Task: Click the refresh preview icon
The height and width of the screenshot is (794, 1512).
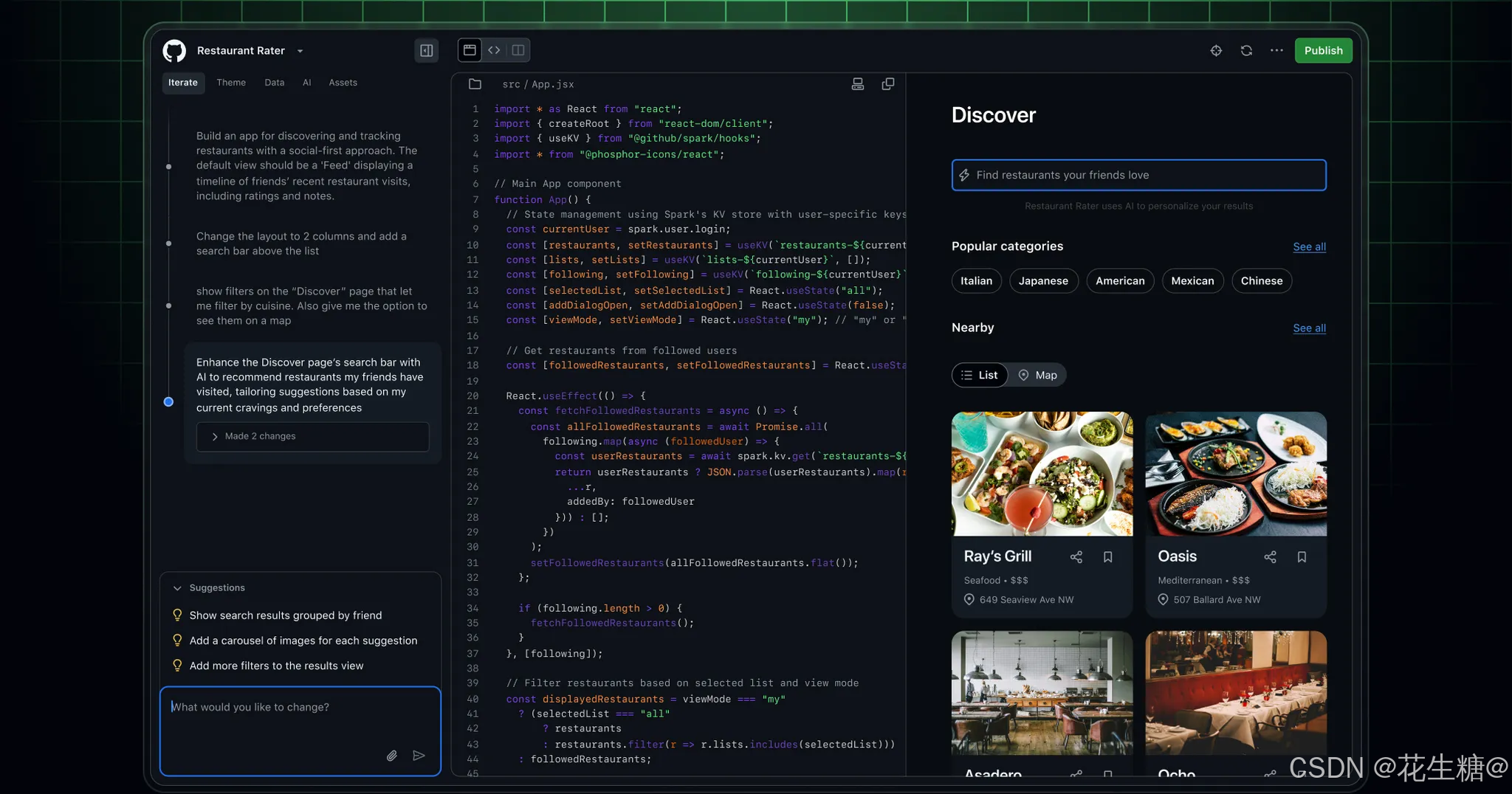Action: (1246, 50)
